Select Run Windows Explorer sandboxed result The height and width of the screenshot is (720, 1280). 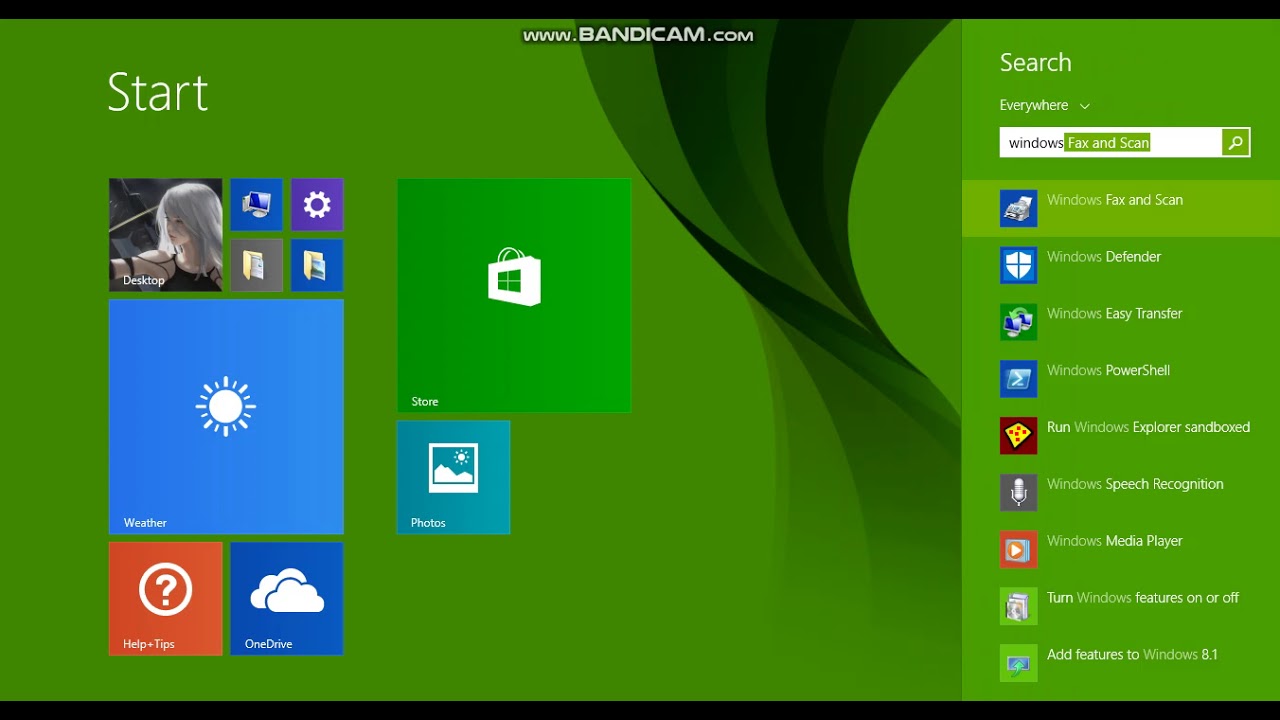(1121, 436)
